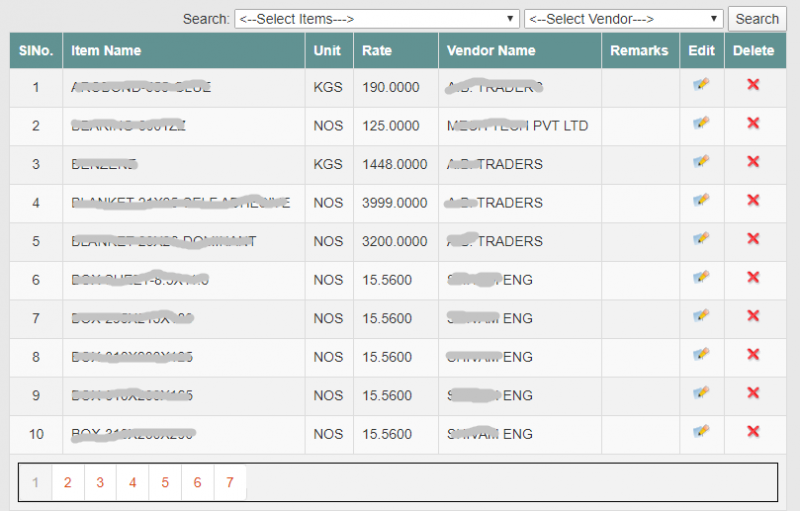Expand the Select Vendor dropdown
Screen dimensions: 800x511
623,19
